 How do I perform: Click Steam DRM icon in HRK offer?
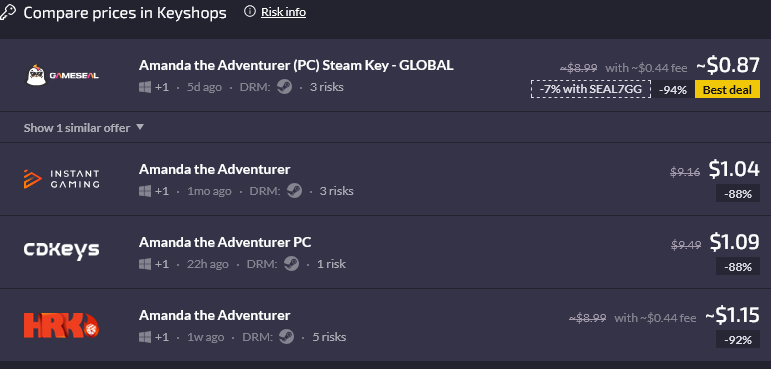click(286, 337)
